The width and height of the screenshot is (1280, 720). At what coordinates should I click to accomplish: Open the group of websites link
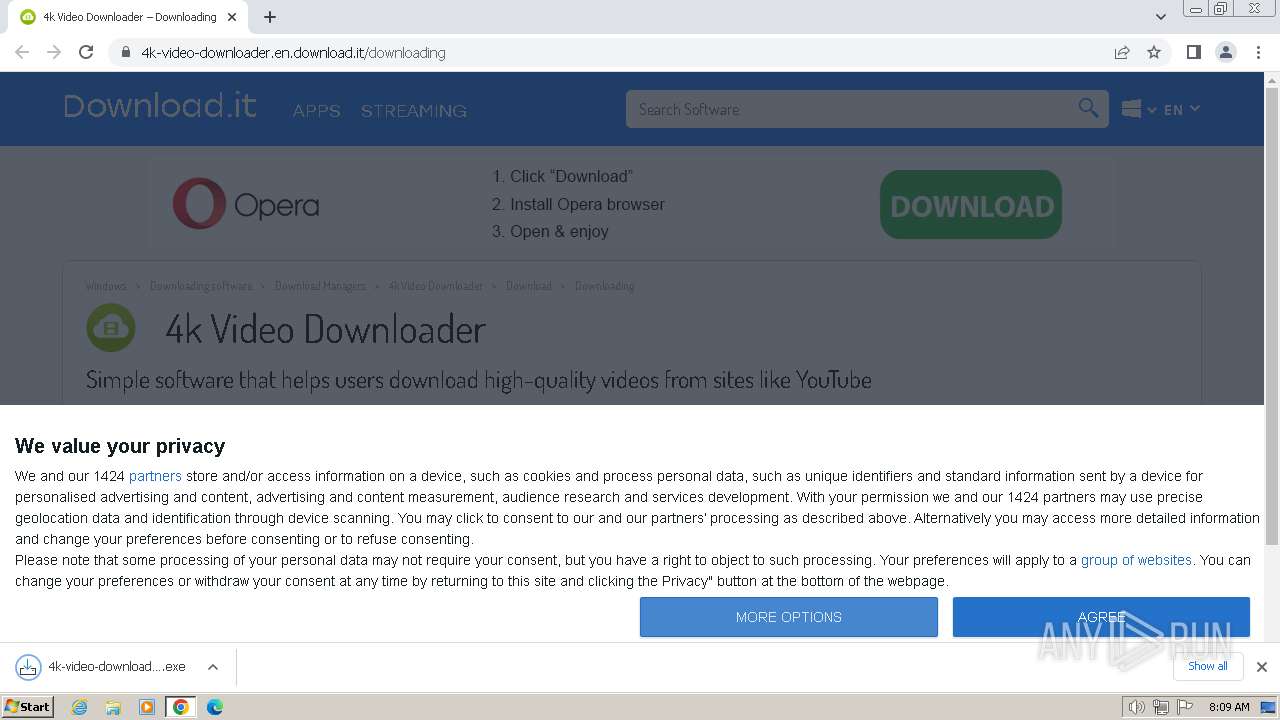point(1136,560)
